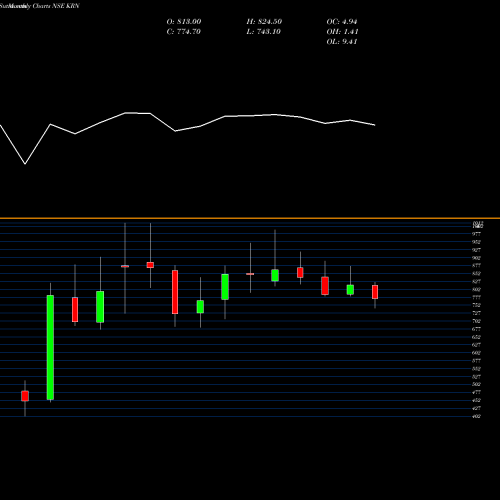Click the 802 price axis label

(x=476, y=289)
